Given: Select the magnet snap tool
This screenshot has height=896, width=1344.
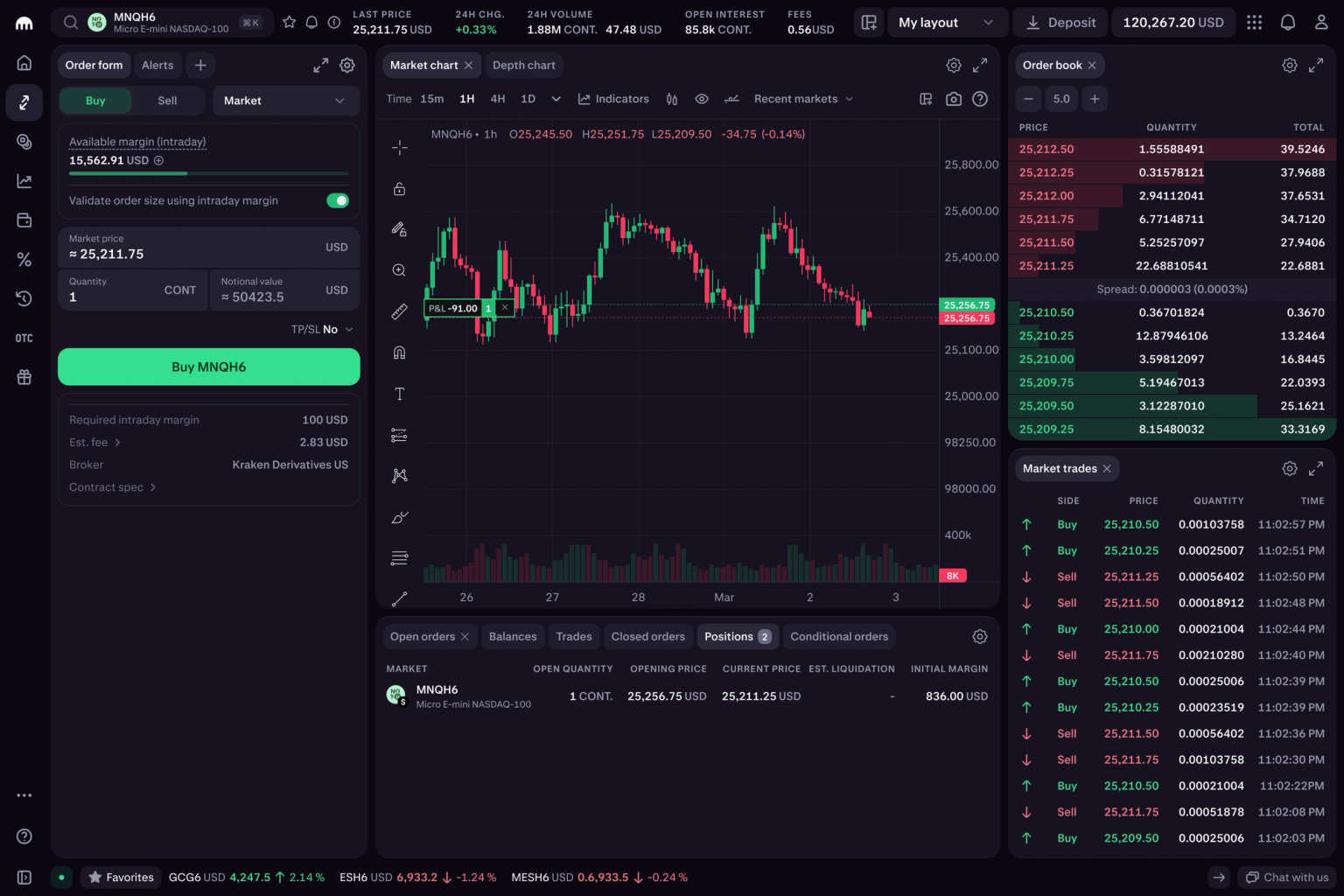Looking at the screenshot, I should (399, 353).
